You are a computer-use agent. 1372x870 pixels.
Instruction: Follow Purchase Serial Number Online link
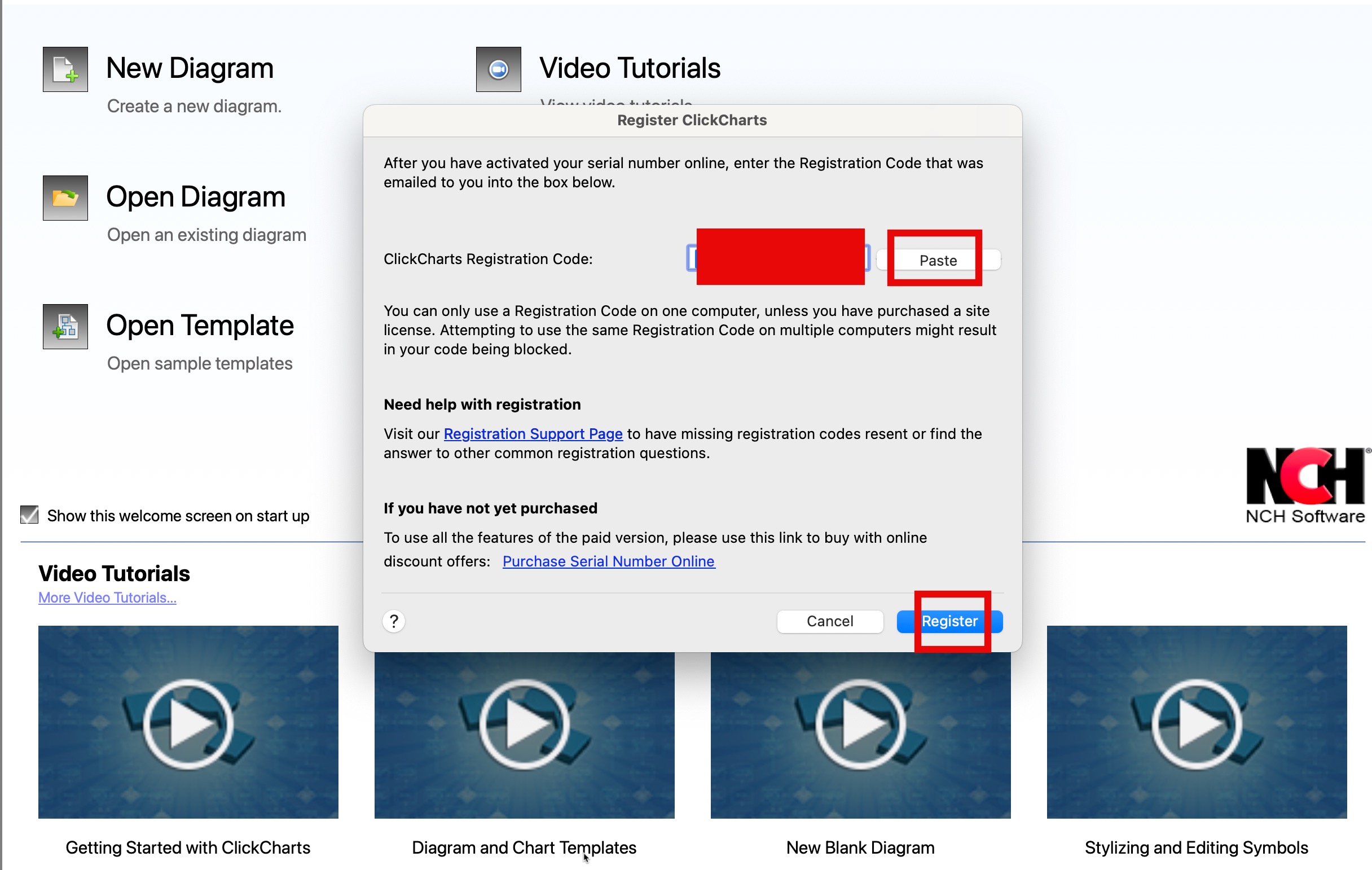608,562
